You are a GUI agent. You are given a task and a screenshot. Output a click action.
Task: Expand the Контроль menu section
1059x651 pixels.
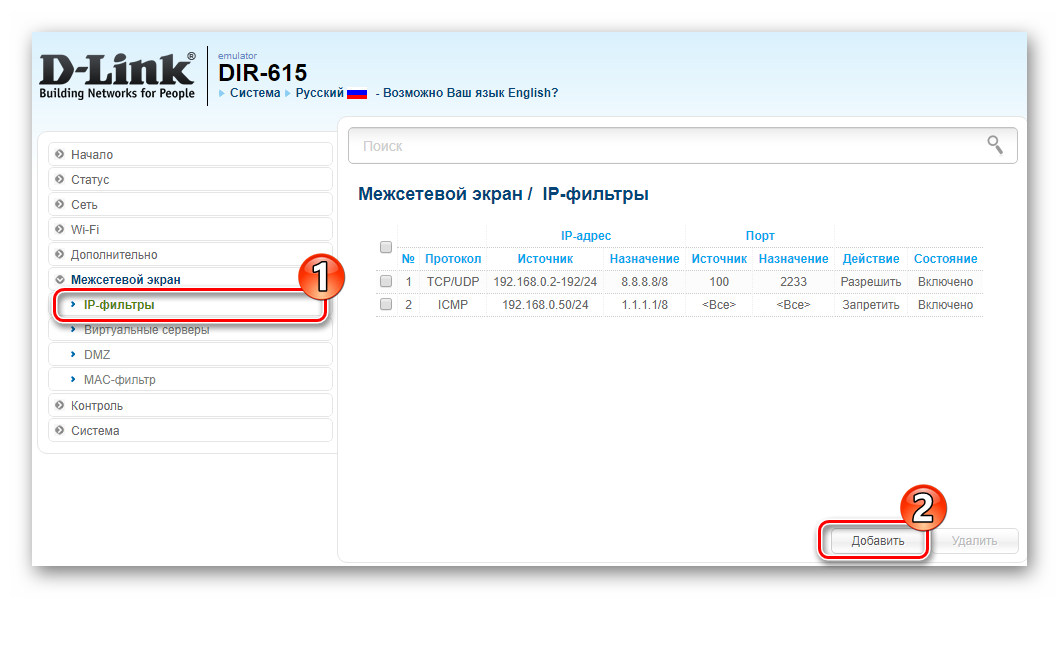(190, 406)
